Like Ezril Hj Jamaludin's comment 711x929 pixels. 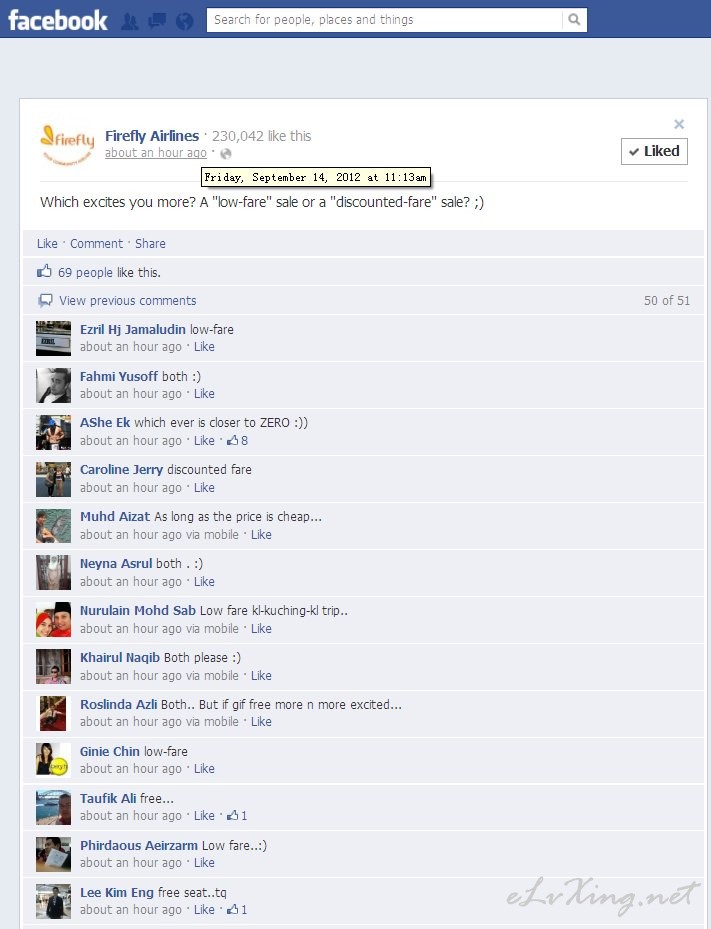click(204, 347)
